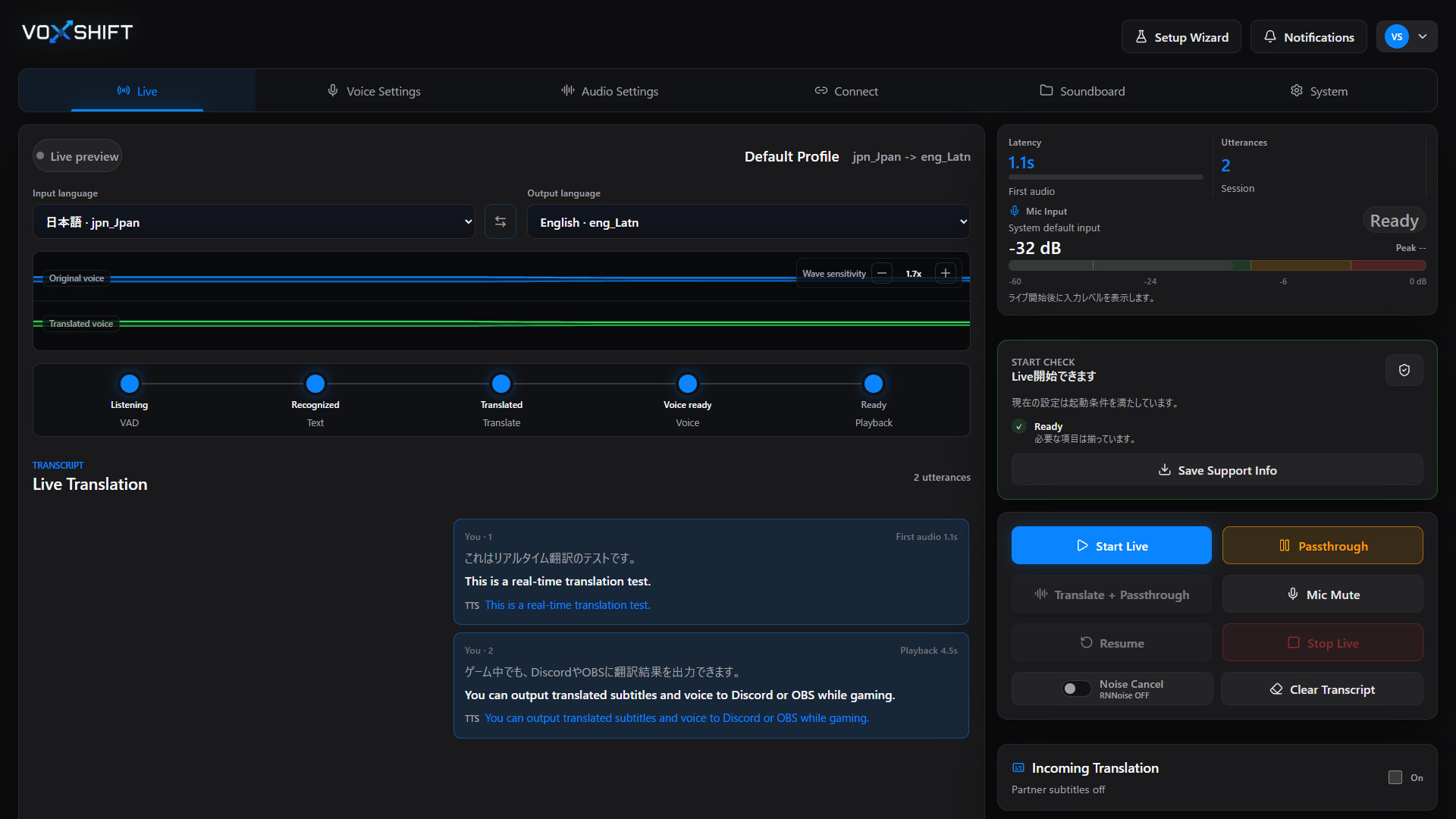Viewport: 1456px width, 819px height.
Task: Switch to the Voice Settings tab
Action: [x=374, y=91]
